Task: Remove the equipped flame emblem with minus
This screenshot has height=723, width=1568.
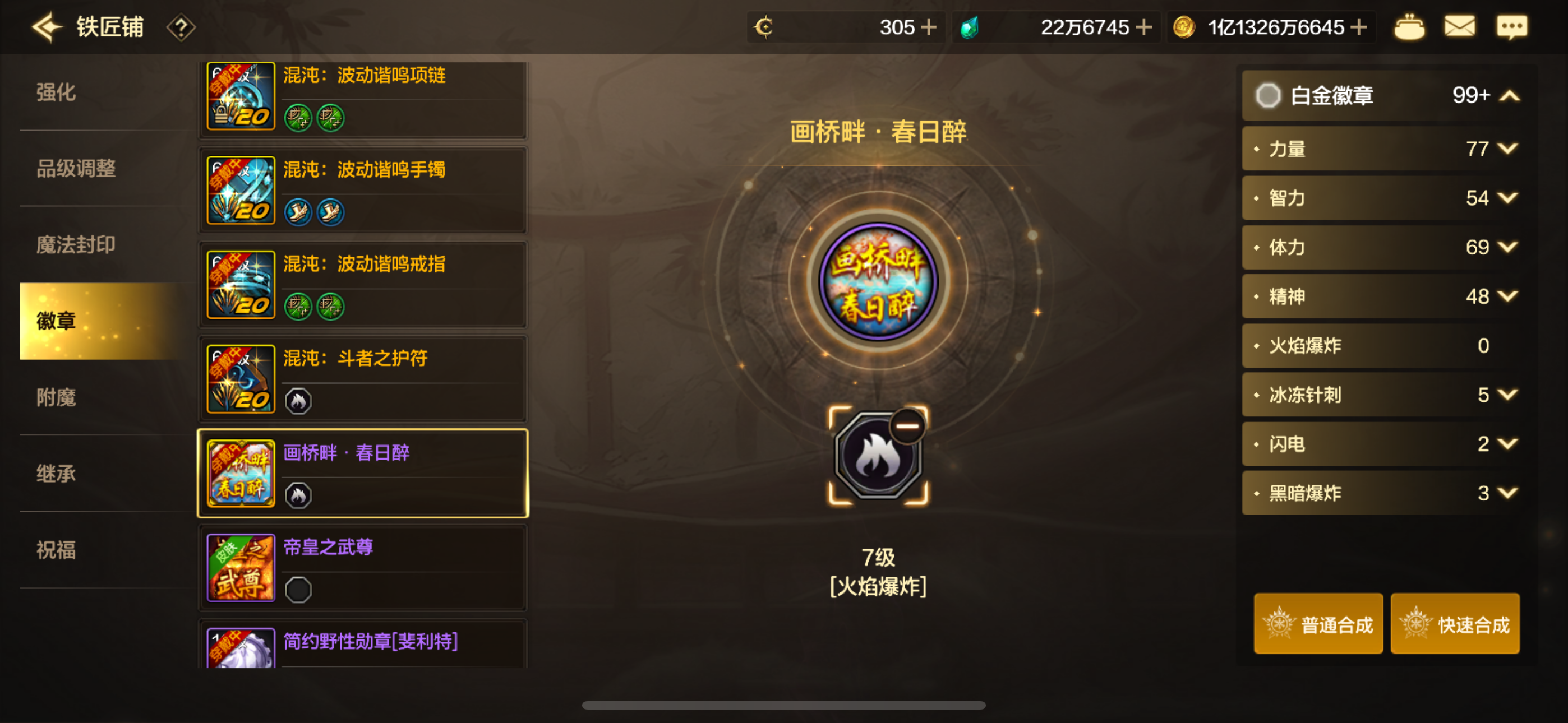Action: [x=907, y=426]
